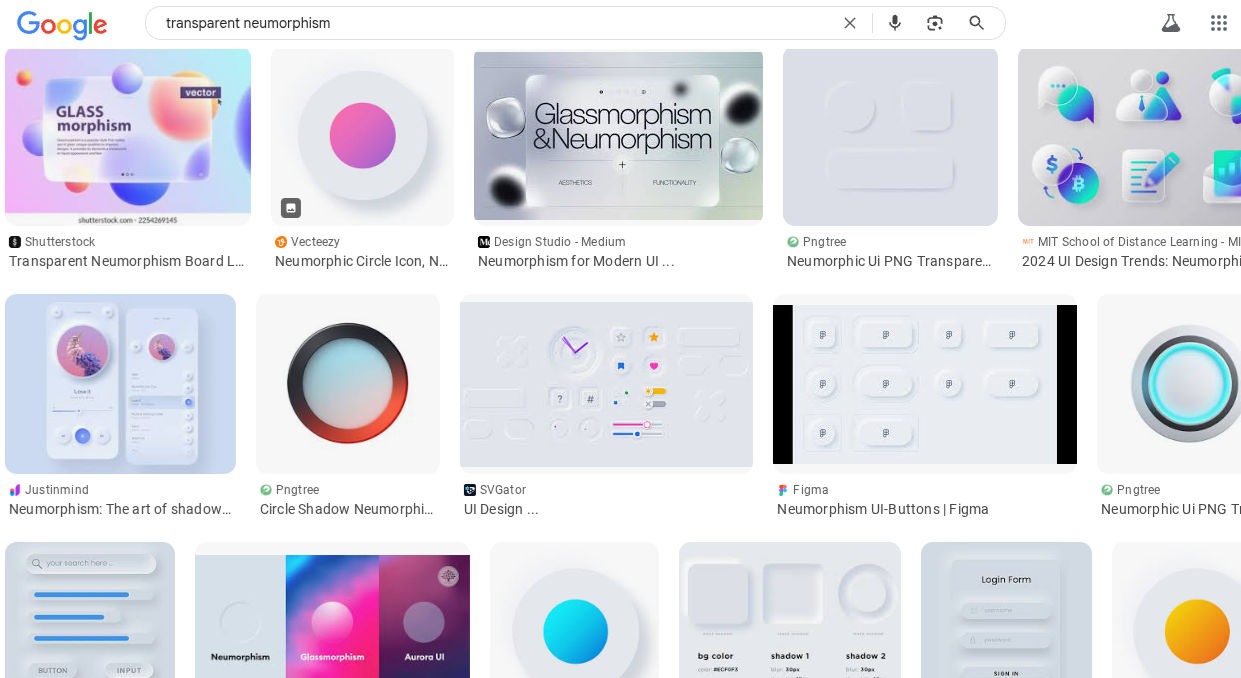Open the Shutterstock Glassmorphism board thumbnail
The width and height of the screenshot is (1241, 678).
click(x=128, y=137)
